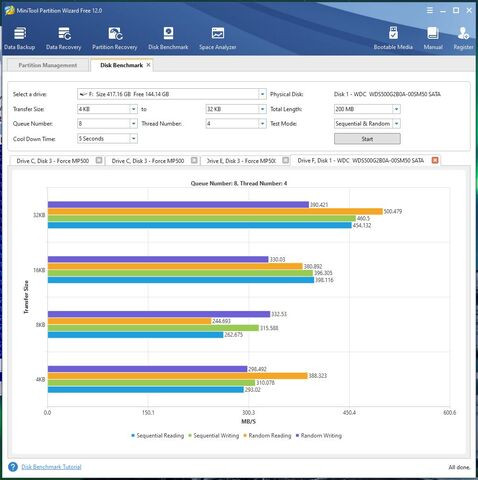Open the Disk Benchmark Tutorial link
The image size is (478, 480).
tap(51, 467)
